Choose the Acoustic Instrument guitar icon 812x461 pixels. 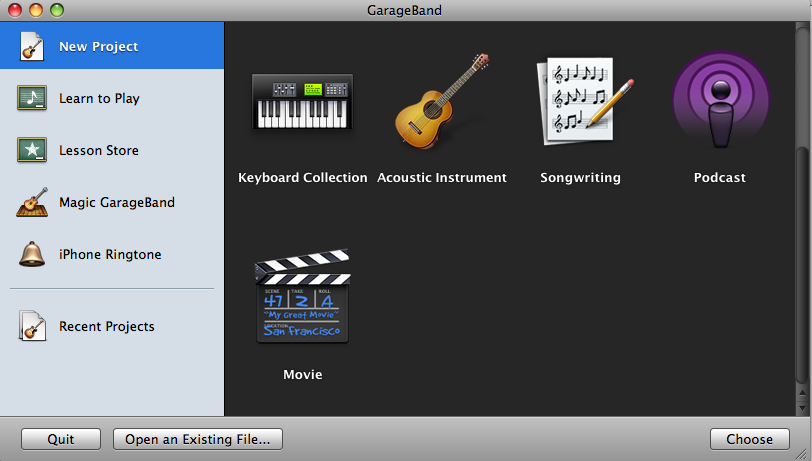[x=442, y=102]
